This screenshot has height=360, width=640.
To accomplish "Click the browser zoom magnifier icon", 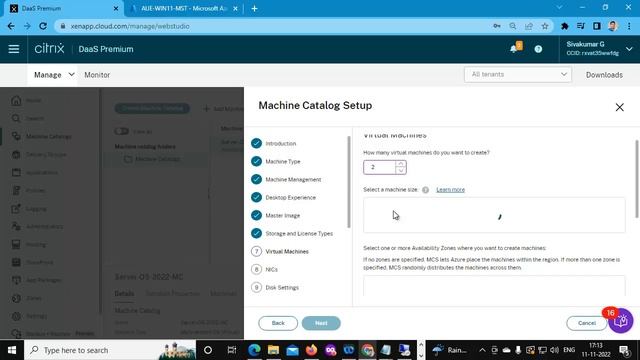I will 513,26.
